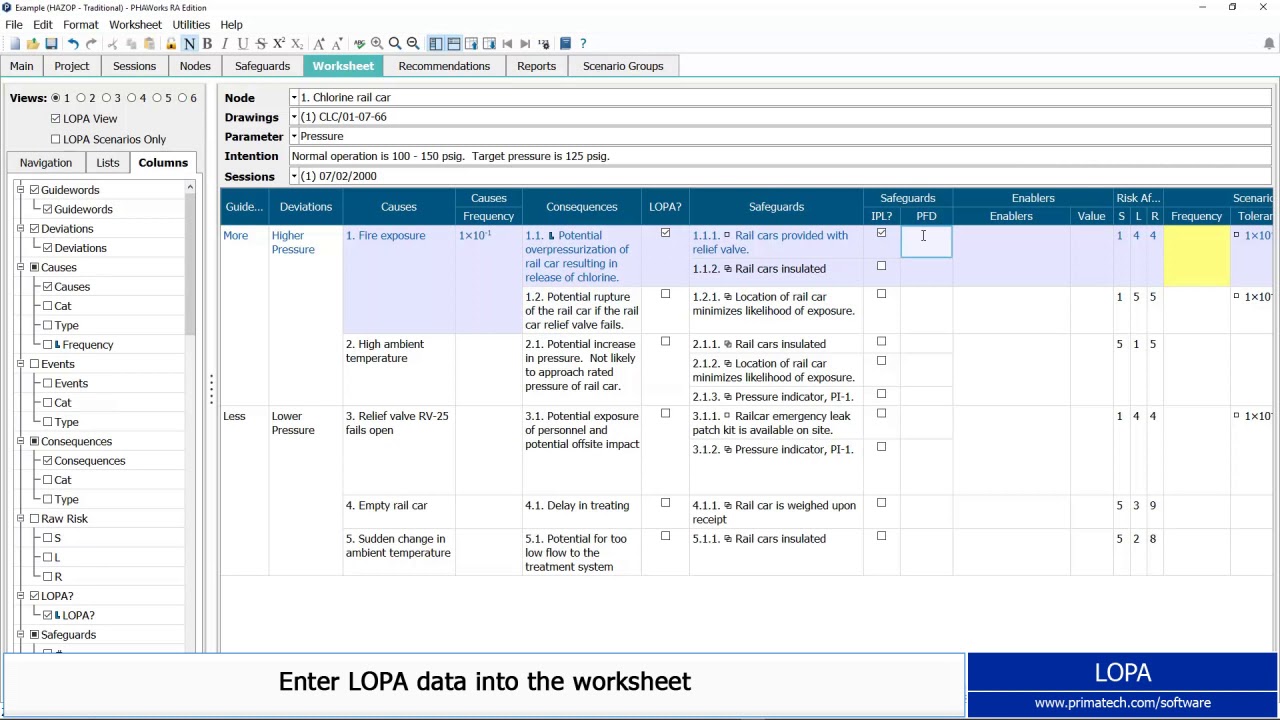This screenshot has width=1280, height=720.
Task: Toggle the Raw Risk column checkbox
Action: (34, 519)
